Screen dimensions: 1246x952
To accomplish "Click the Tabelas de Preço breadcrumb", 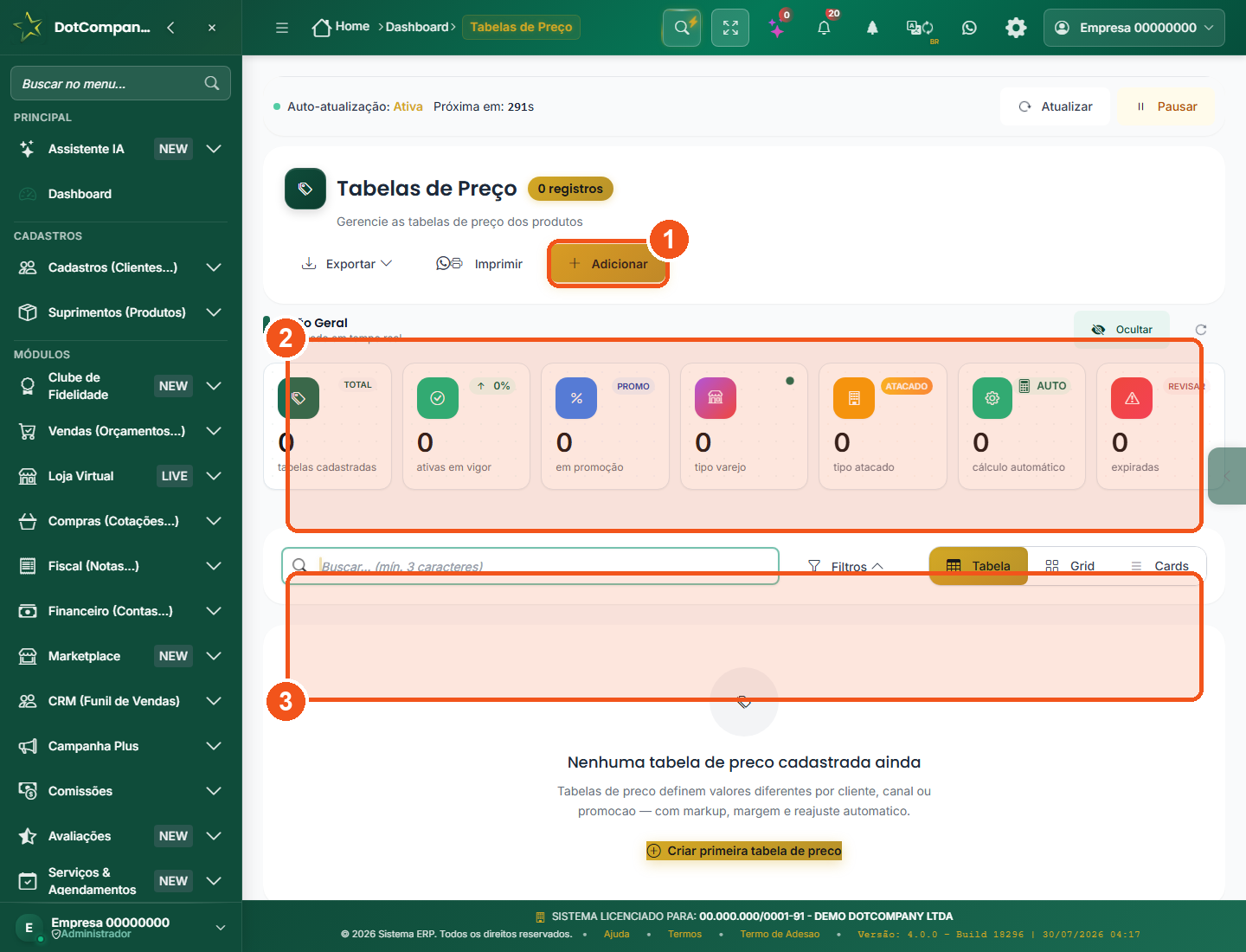I will pyautogui.click(x=522, y=27).
